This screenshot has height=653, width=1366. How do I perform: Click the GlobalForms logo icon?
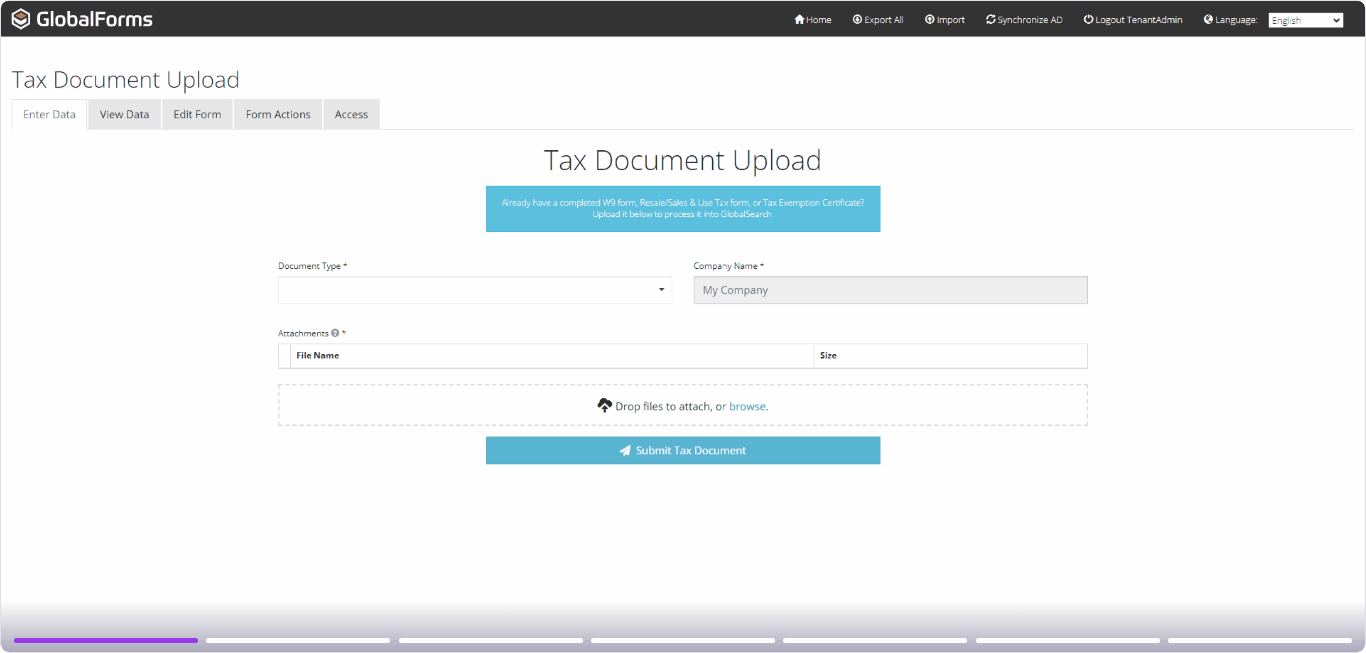click(19, 18)
